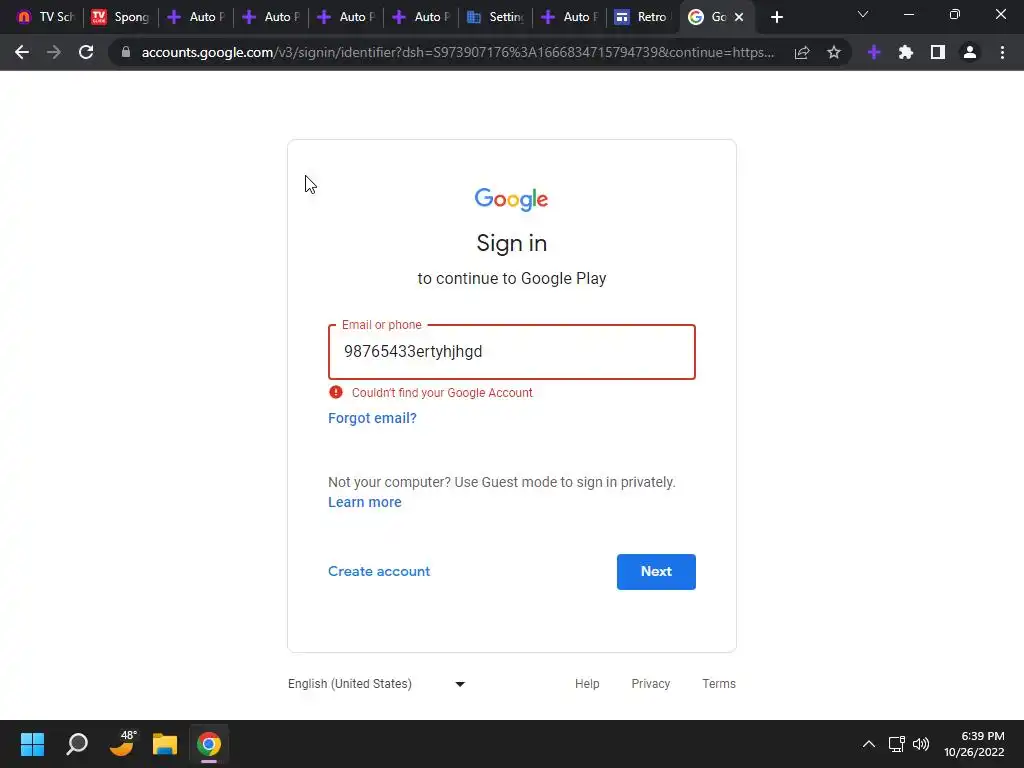Bookmark this page with the star
Image resolution: width=1024 pixels, height=768 pixels.
pyautogui.click(x=834, y=52)
